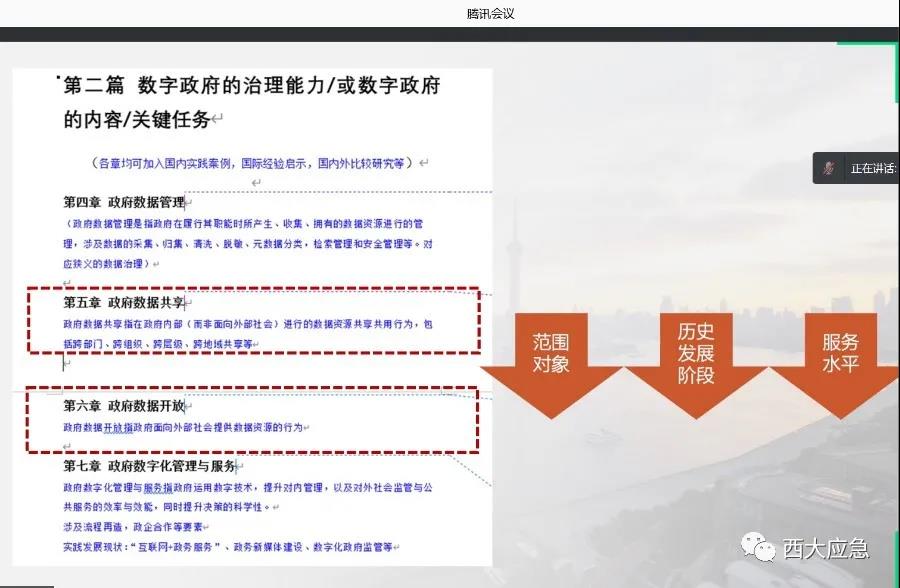Click the 正在讲话 speaker indicator label
Image resolution: width=900 pixels, height=588 pixels.
[x=872, y=168]
